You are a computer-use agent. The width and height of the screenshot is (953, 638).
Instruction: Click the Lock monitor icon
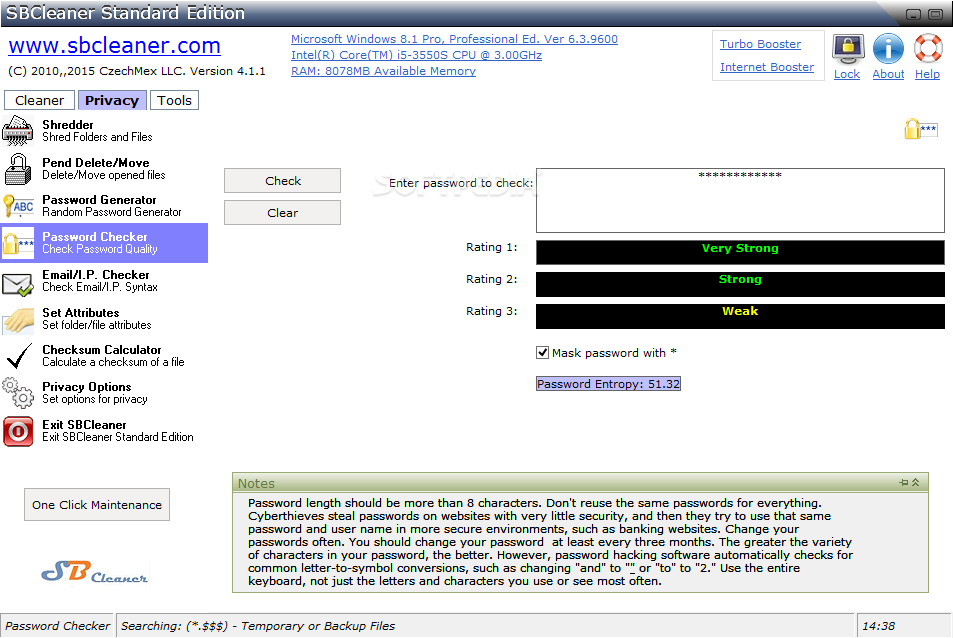[848, 49]
